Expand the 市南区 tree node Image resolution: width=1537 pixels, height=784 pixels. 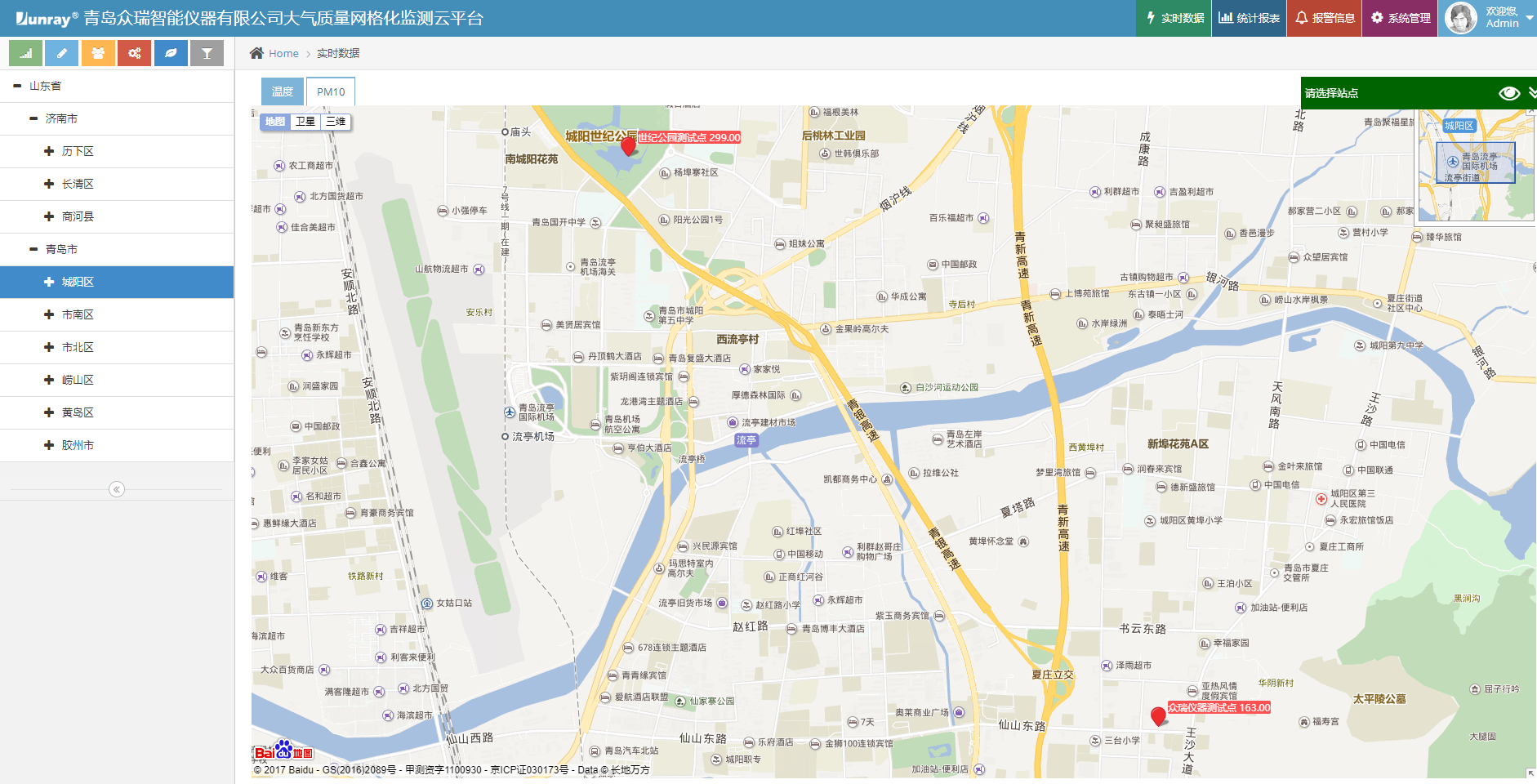tap(49, 314)
